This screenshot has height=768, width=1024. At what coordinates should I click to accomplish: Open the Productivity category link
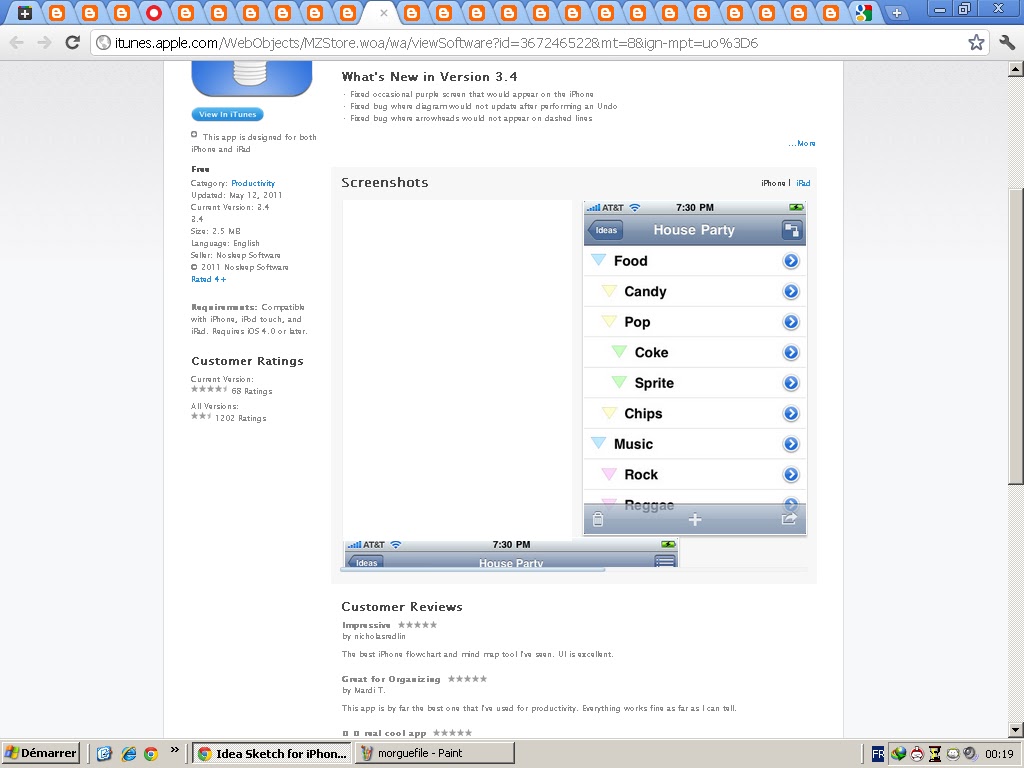(253, 184)
